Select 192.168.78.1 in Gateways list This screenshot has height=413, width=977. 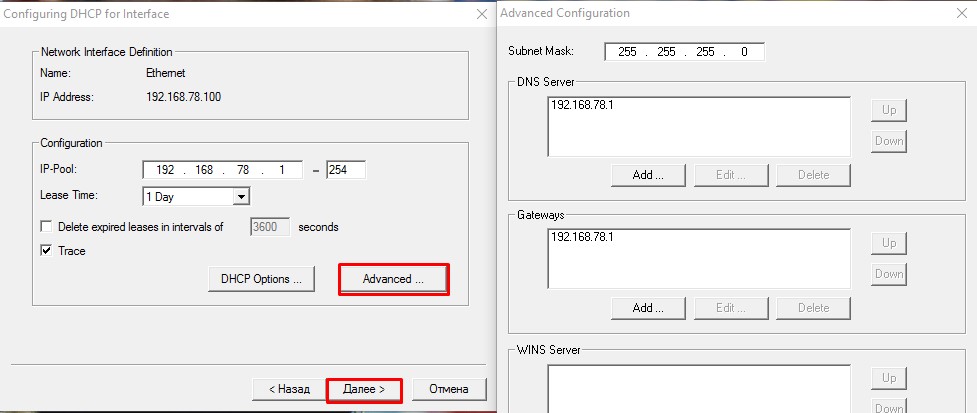click(582, 237)
